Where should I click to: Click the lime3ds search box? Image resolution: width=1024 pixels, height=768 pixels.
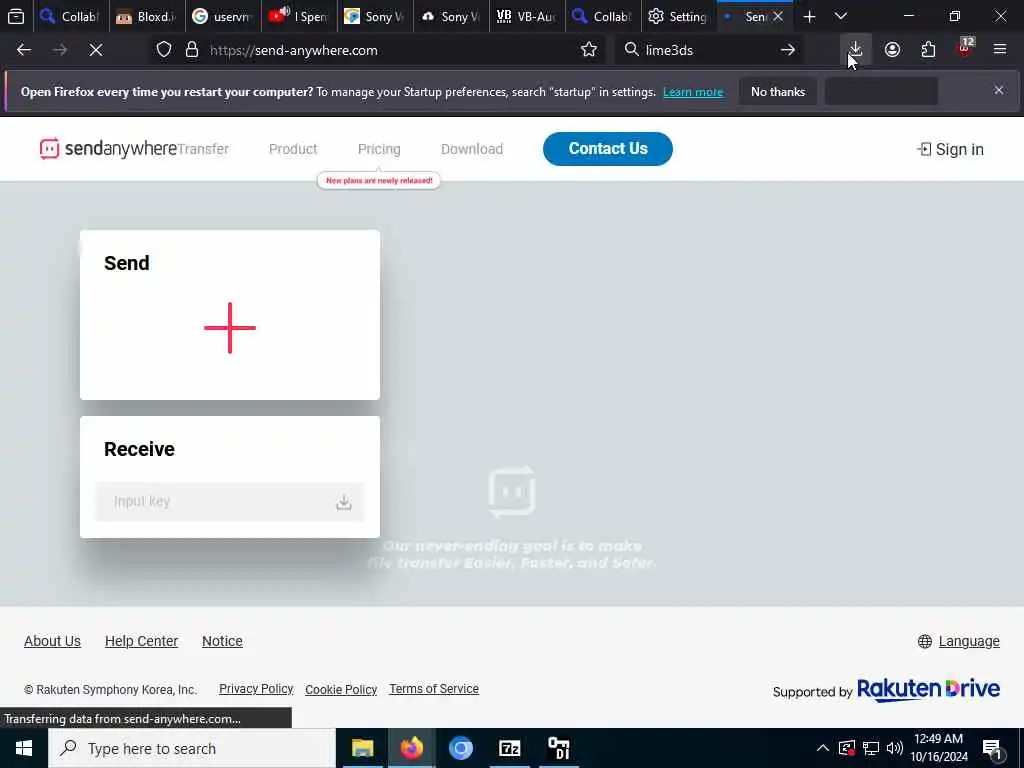(x=710, y=50)
